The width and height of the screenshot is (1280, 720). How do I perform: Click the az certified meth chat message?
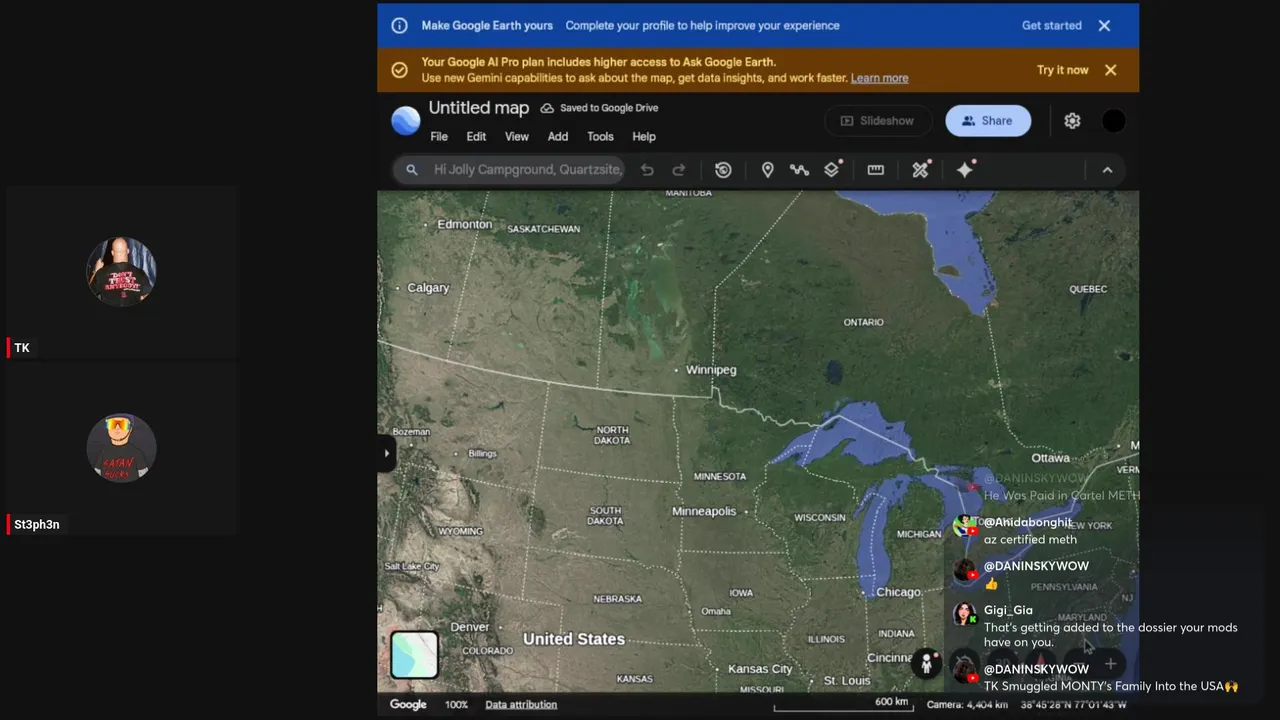pyautogui.click(x=1030, y=540)
